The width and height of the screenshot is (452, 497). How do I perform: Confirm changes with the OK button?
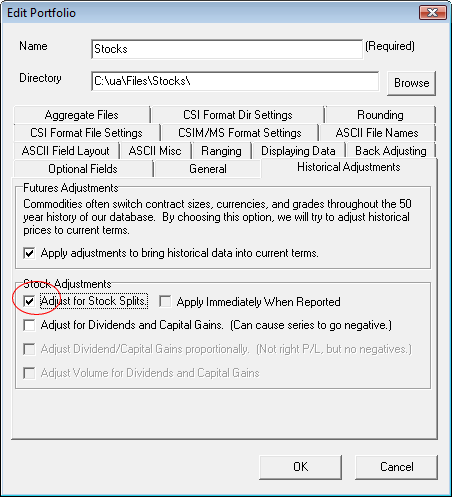point(300,467)
